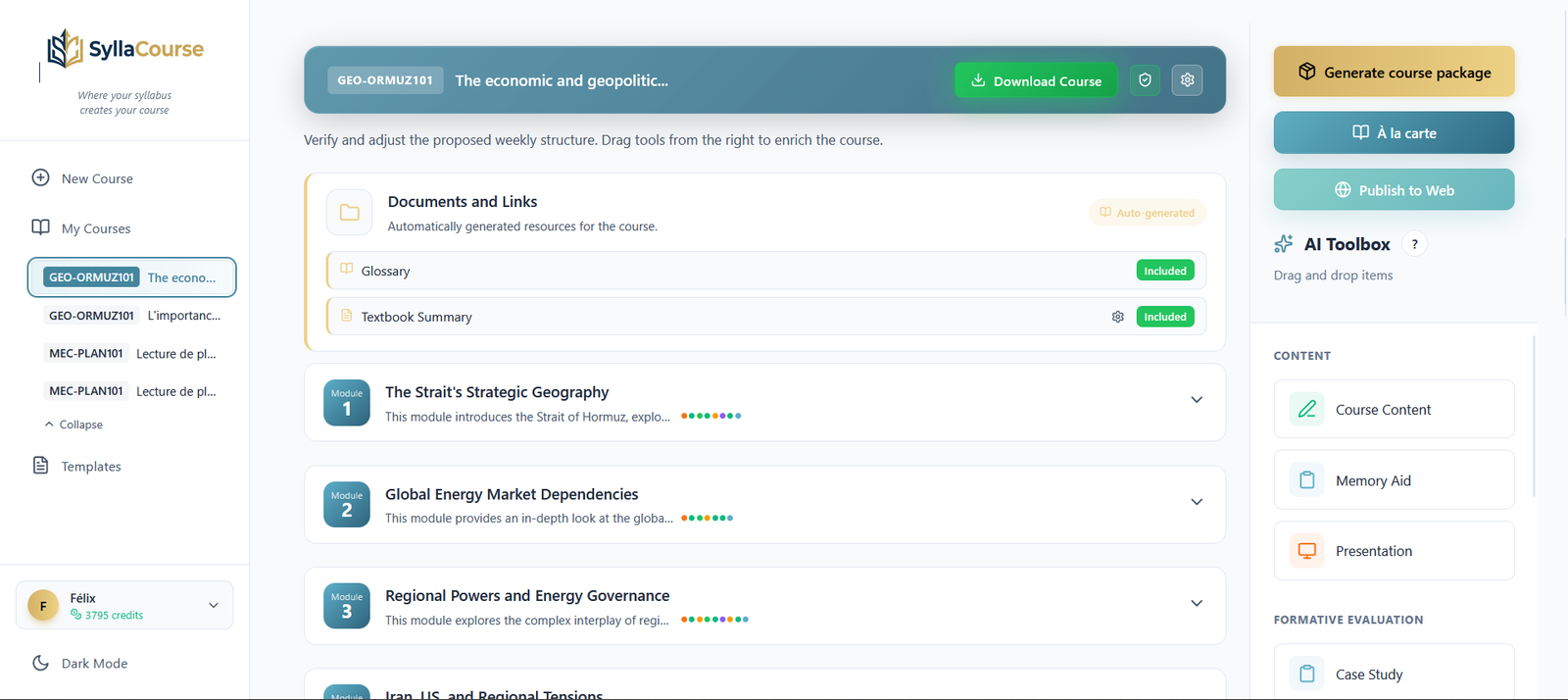This screenshot has height=700, width=1568.
Task: Toggle the Glossary Included badge
Action: pyautogui.click(x=1164, y=271)
